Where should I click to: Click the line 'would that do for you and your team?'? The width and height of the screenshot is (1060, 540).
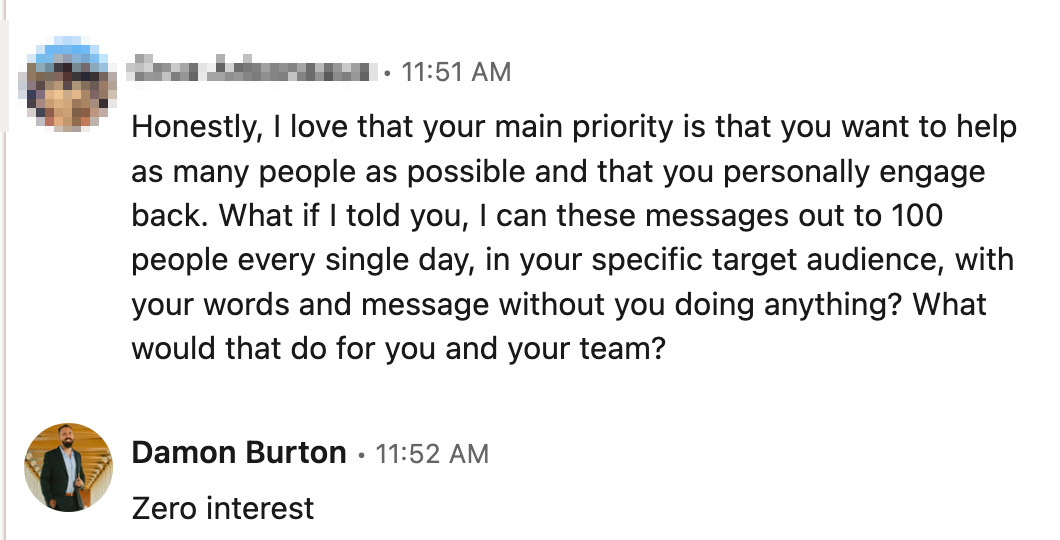pos(399,349)
